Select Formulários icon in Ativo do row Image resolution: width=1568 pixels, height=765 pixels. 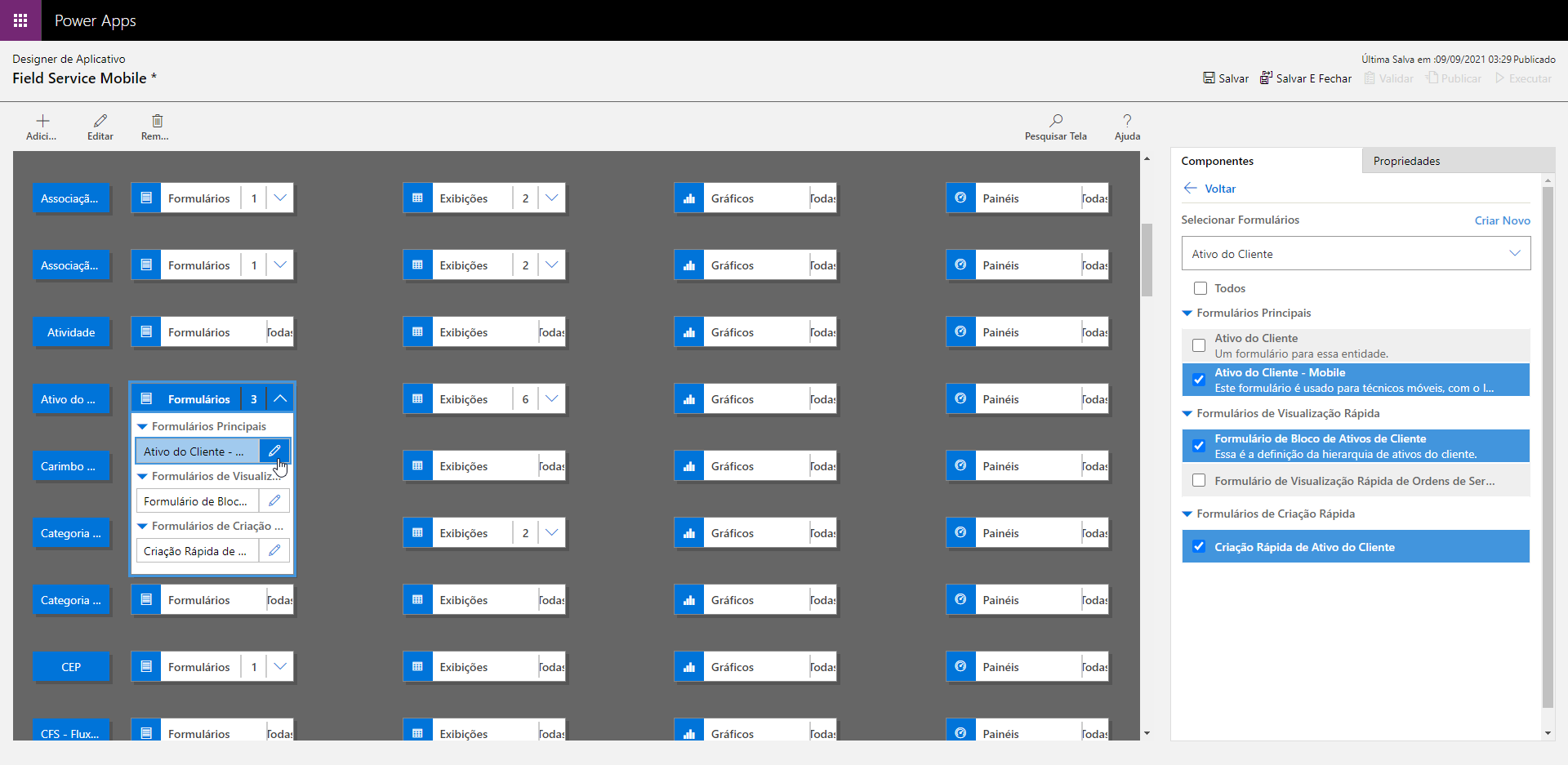pyautogui.click(x=146, y=399)
